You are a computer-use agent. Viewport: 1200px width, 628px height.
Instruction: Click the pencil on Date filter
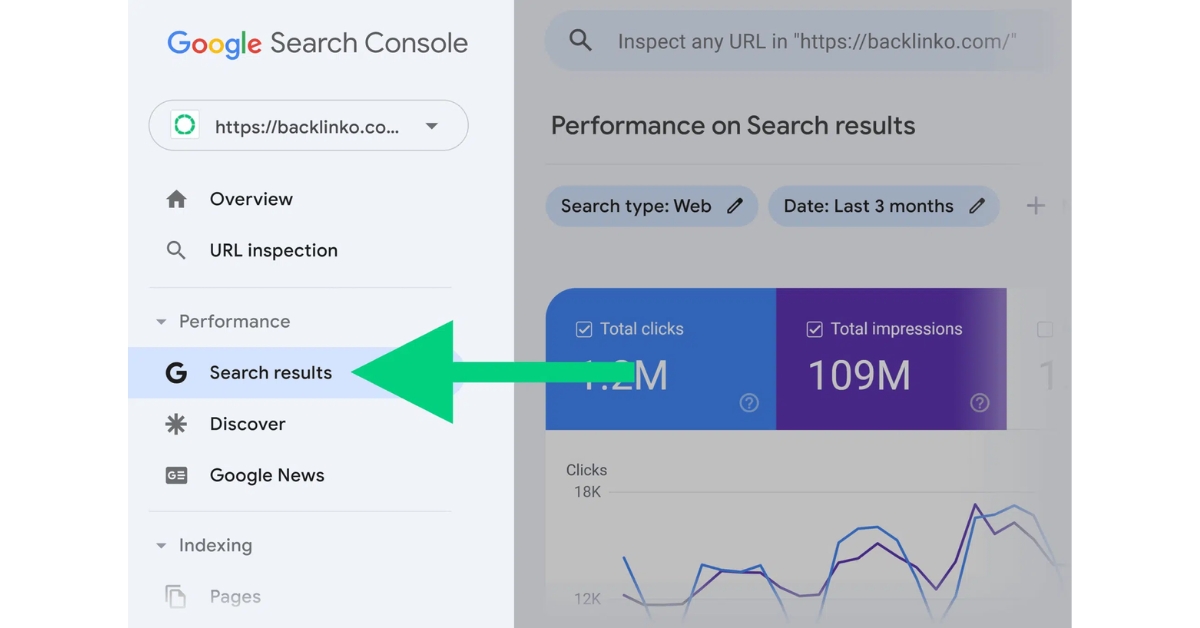[x=977, y=206]
